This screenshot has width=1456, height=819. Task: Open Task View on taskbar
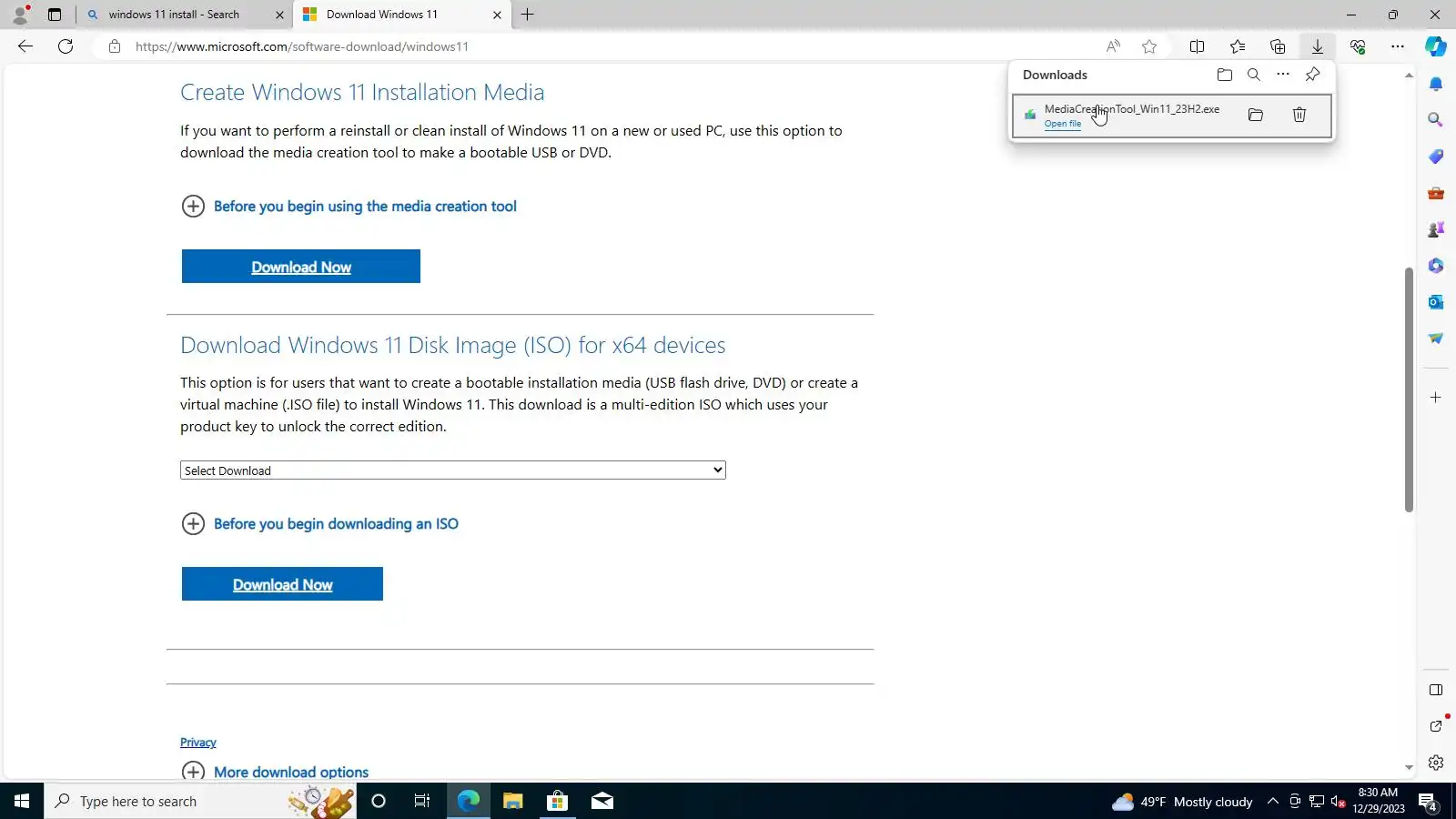click(x=422, y=802)
